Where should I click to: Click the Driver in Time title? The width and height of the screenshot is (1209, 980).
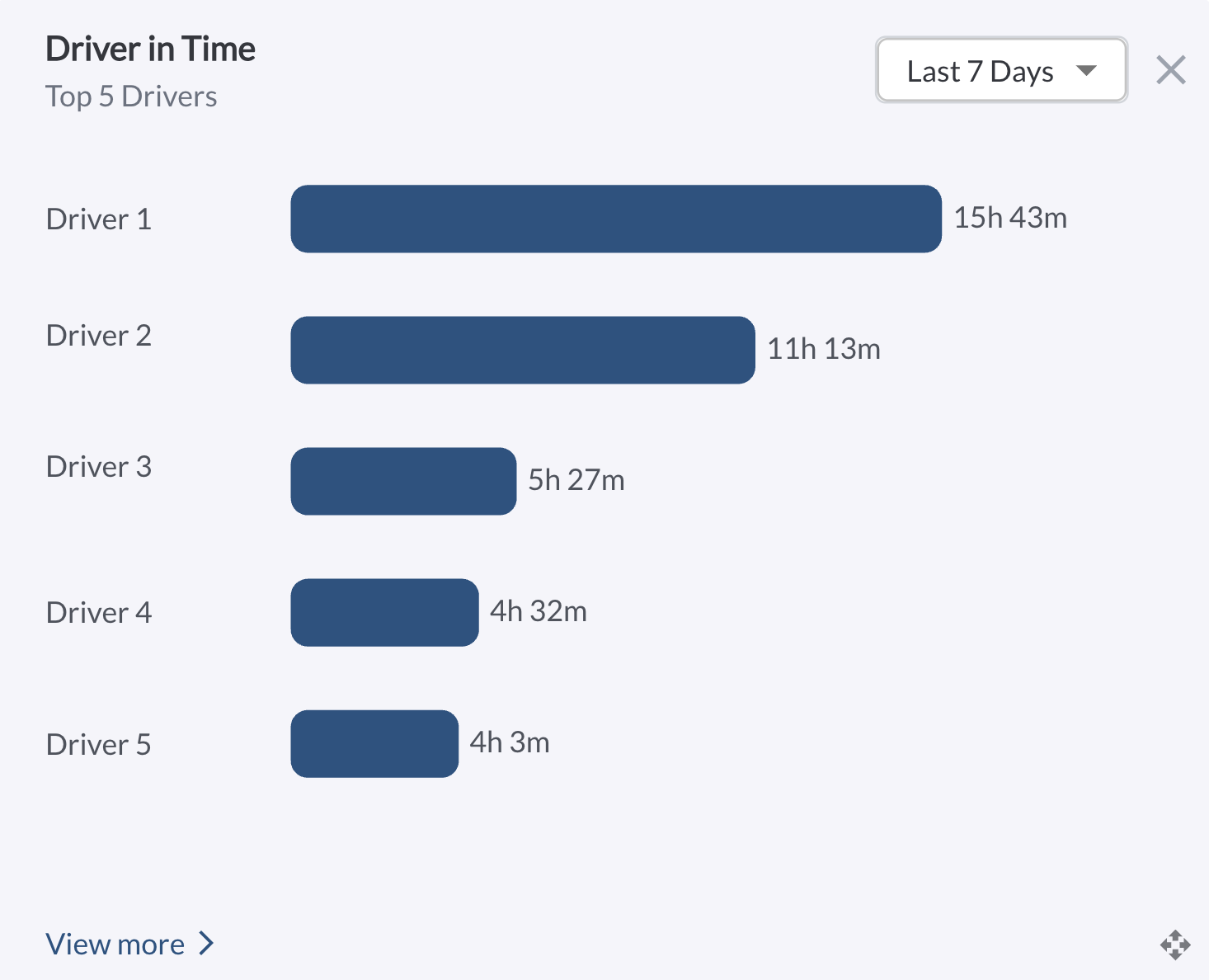click(151, 49)
